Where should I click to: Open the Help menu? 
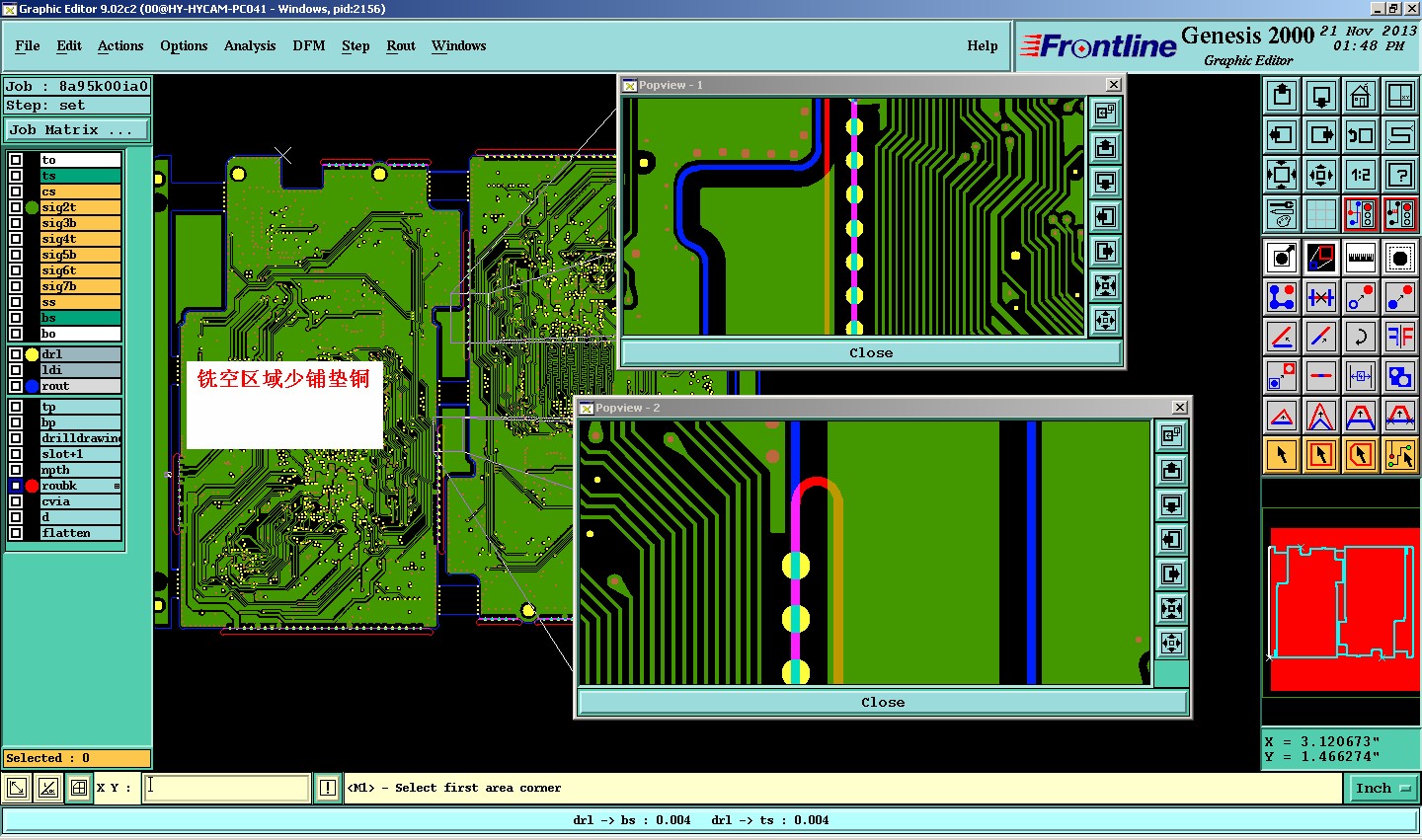pos(983,45)
